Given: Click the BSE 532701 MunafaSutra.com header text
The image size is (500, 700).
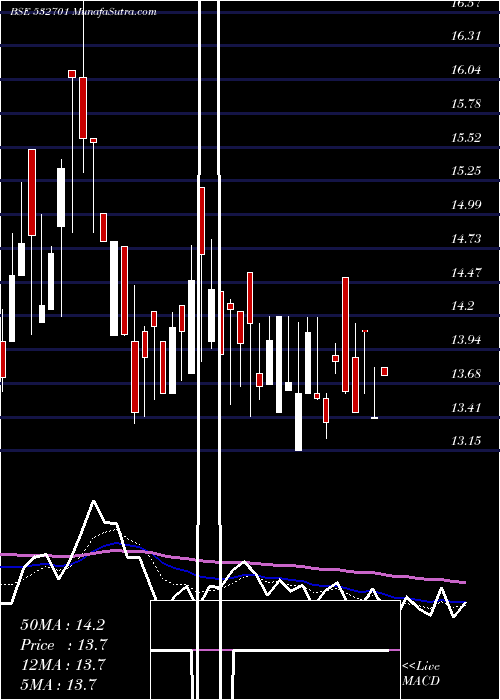Looking at the screenshot, I should [83, 12].
